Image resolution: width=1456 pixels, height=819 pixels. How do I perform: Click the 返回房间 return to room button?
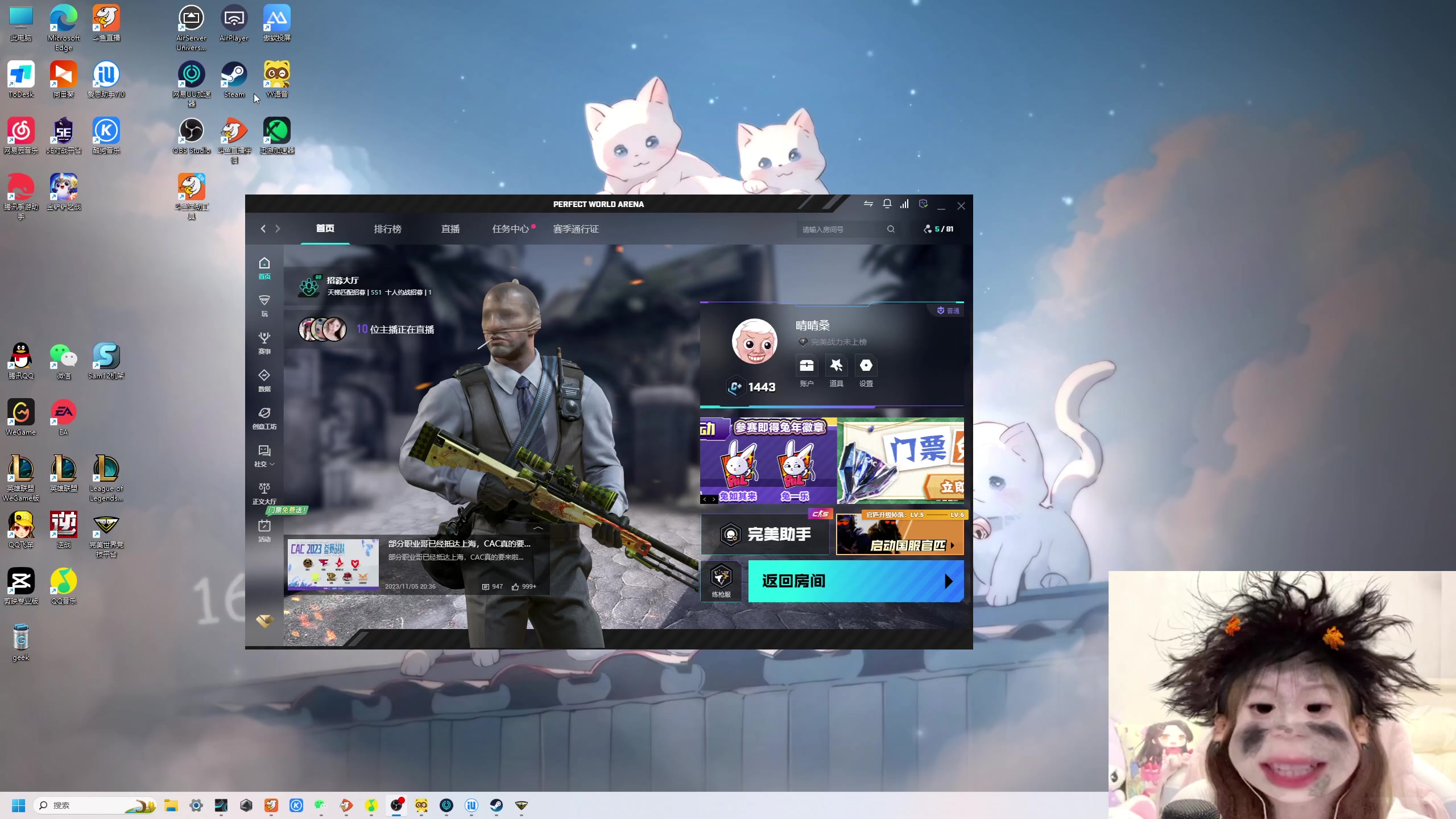856,581
